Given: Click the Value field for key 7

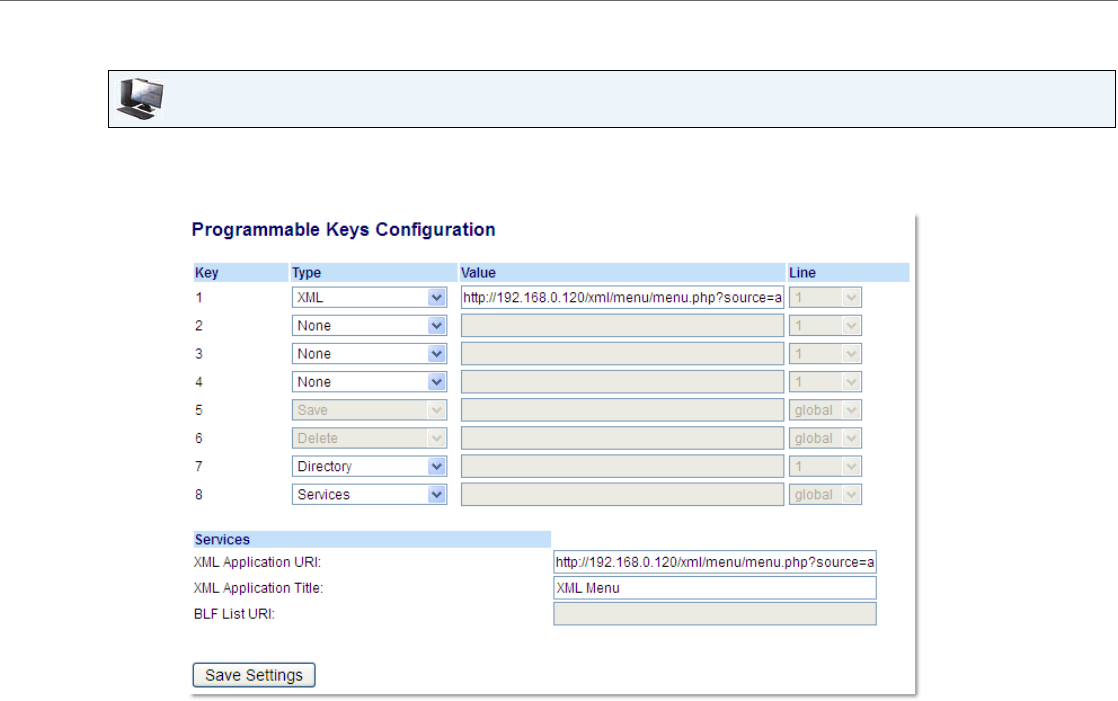Looking at the screenshot, I should tap(622, 466).
